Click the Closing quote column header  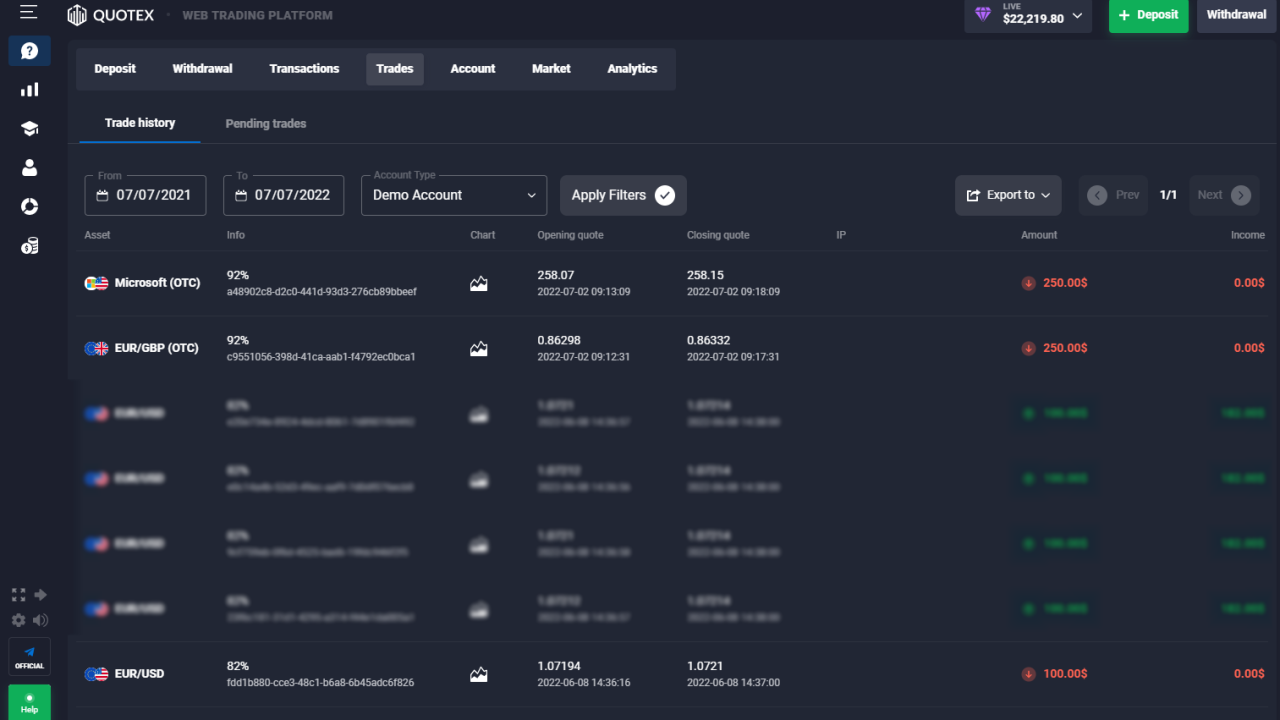[718, 235]
